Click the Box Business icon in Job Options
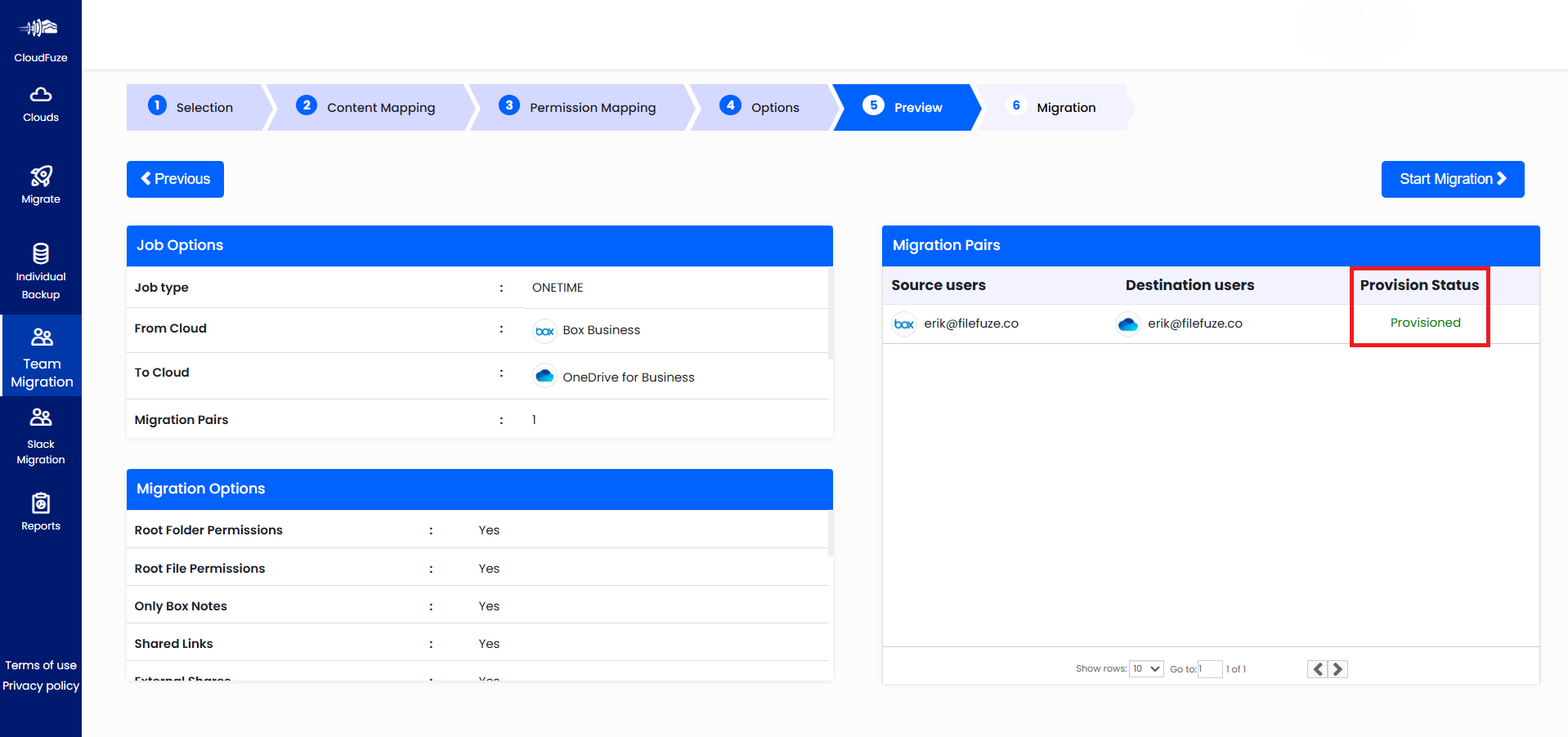The width and height of the screenshot is (1568, 737). [544, 330]
